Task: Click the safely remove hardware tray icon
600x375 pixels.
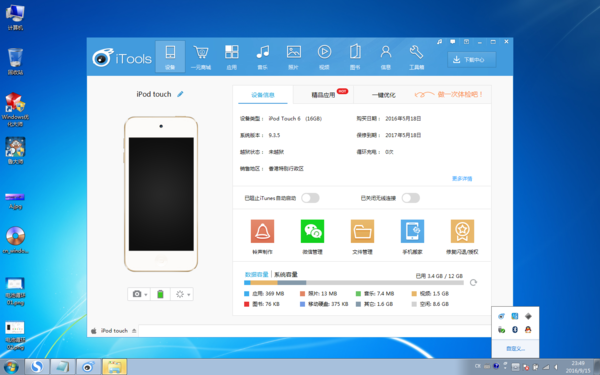Action: [501, 329]
